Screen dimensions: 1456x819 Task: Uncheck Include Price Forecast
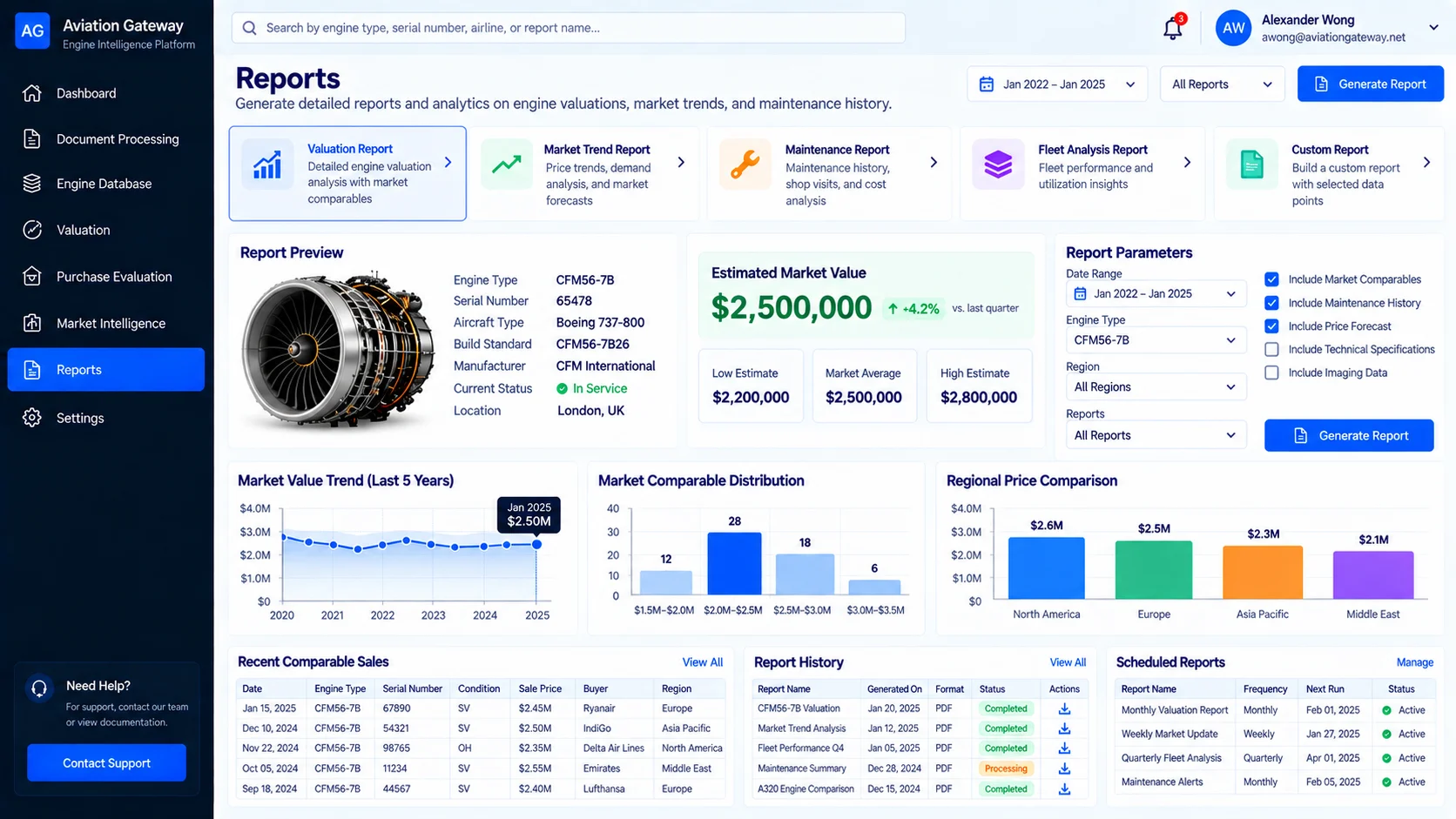(1271, 326)
